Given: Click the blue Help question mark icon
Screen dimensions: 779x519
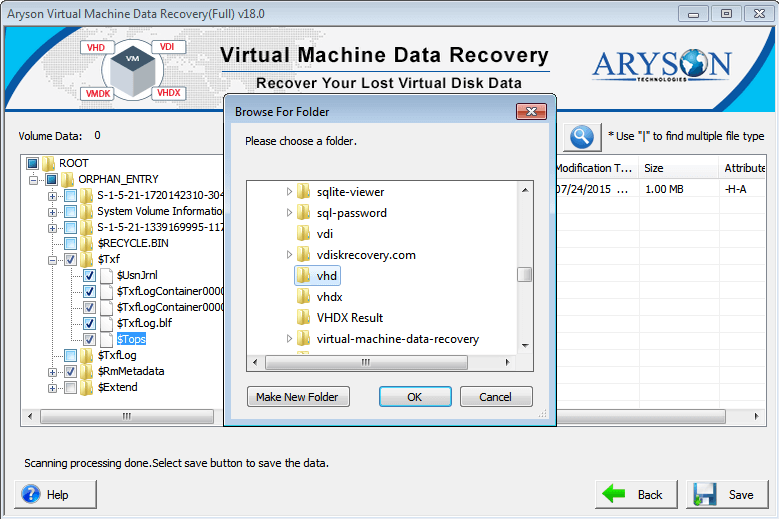Looking at the screenshot, I should pyautogui.click(x=31, y=494).
